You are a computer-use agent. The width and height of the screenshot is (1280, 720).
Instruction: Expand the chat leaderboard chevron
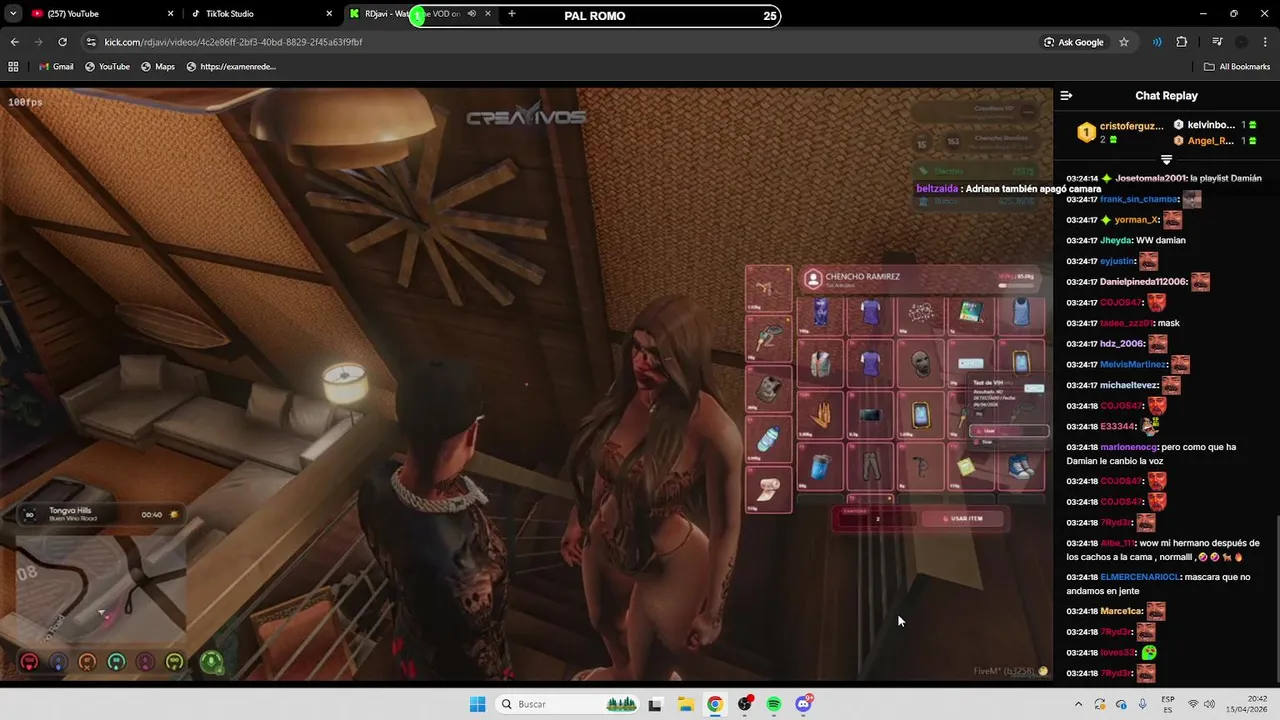click(1166, 160)
